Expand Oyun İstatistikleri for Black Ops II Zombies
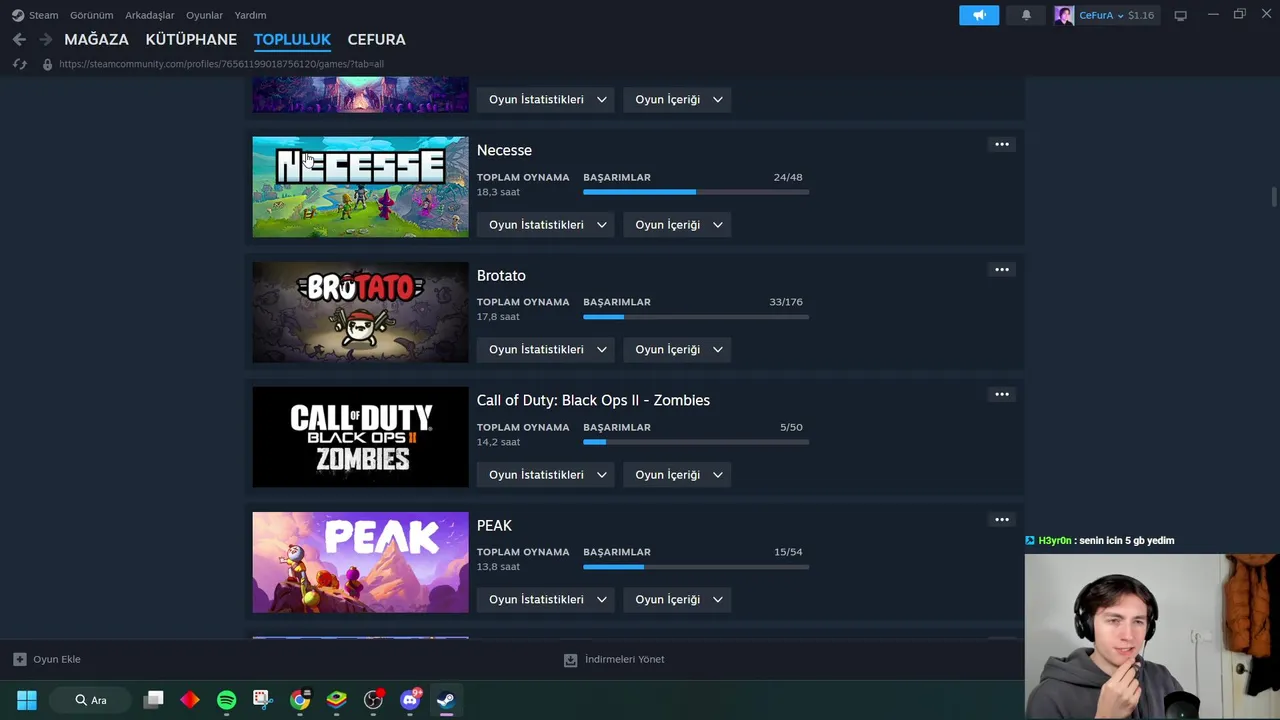This screenshot has height=720, width=1280. [546, 475]
